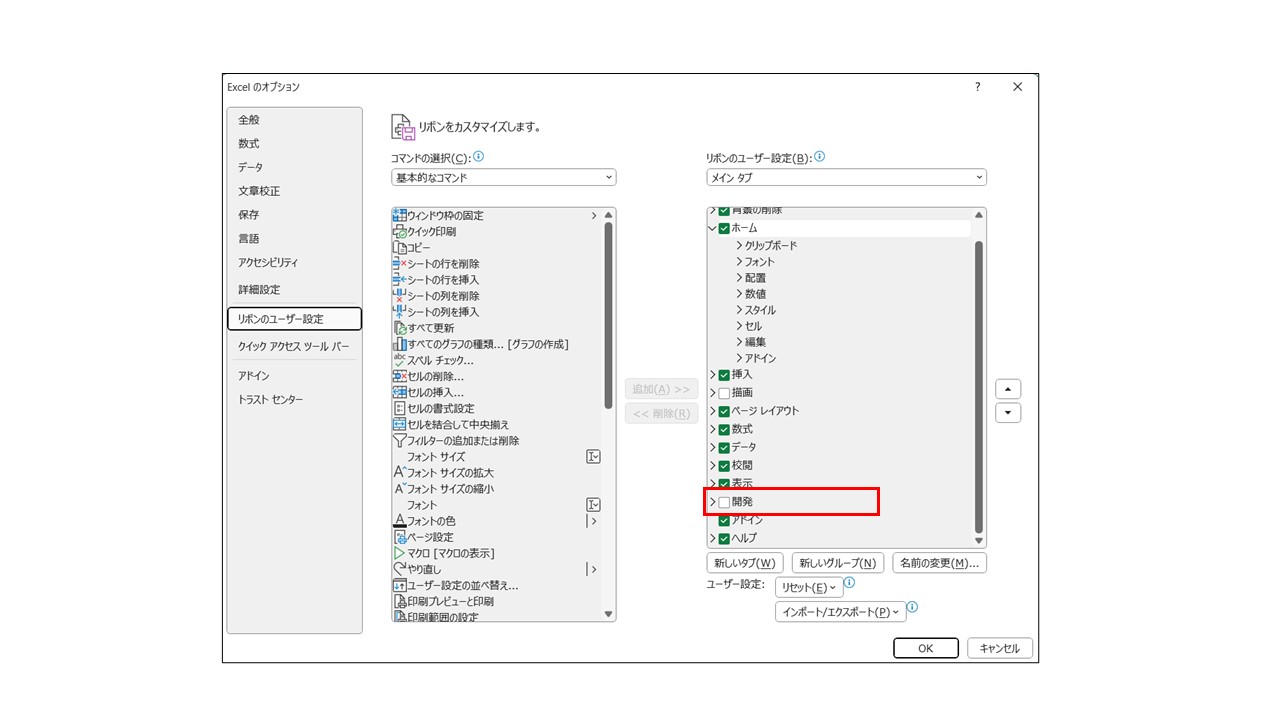Expand the 開発 tab node

click(712, 502)
